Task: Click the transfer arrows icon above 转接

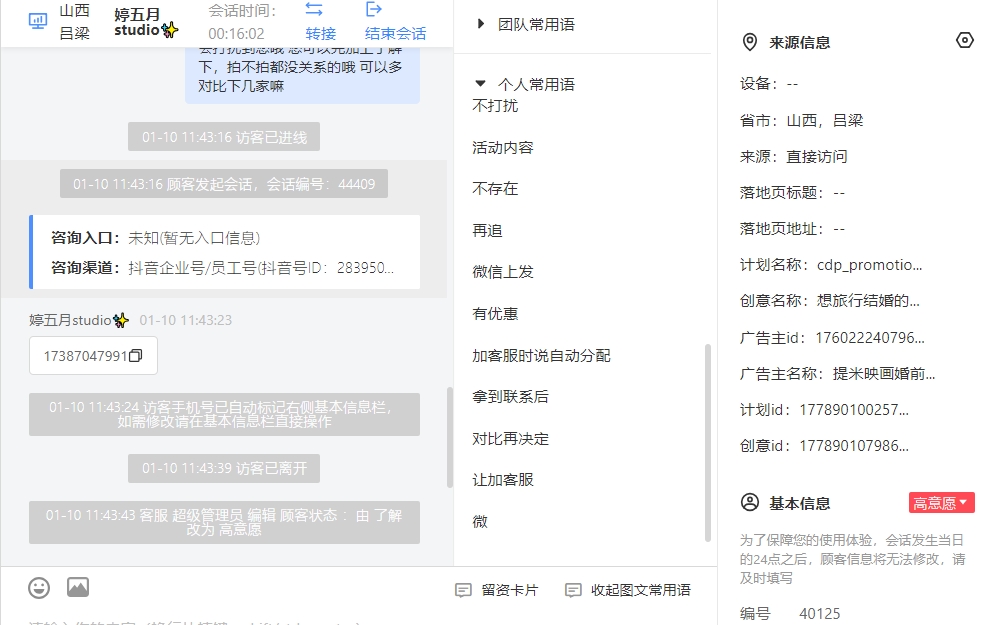Action: 314,9
